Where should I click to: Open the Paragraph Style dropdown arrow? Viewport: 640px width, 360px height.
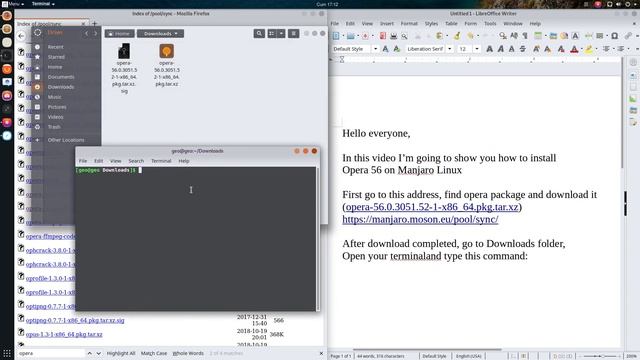376,49
